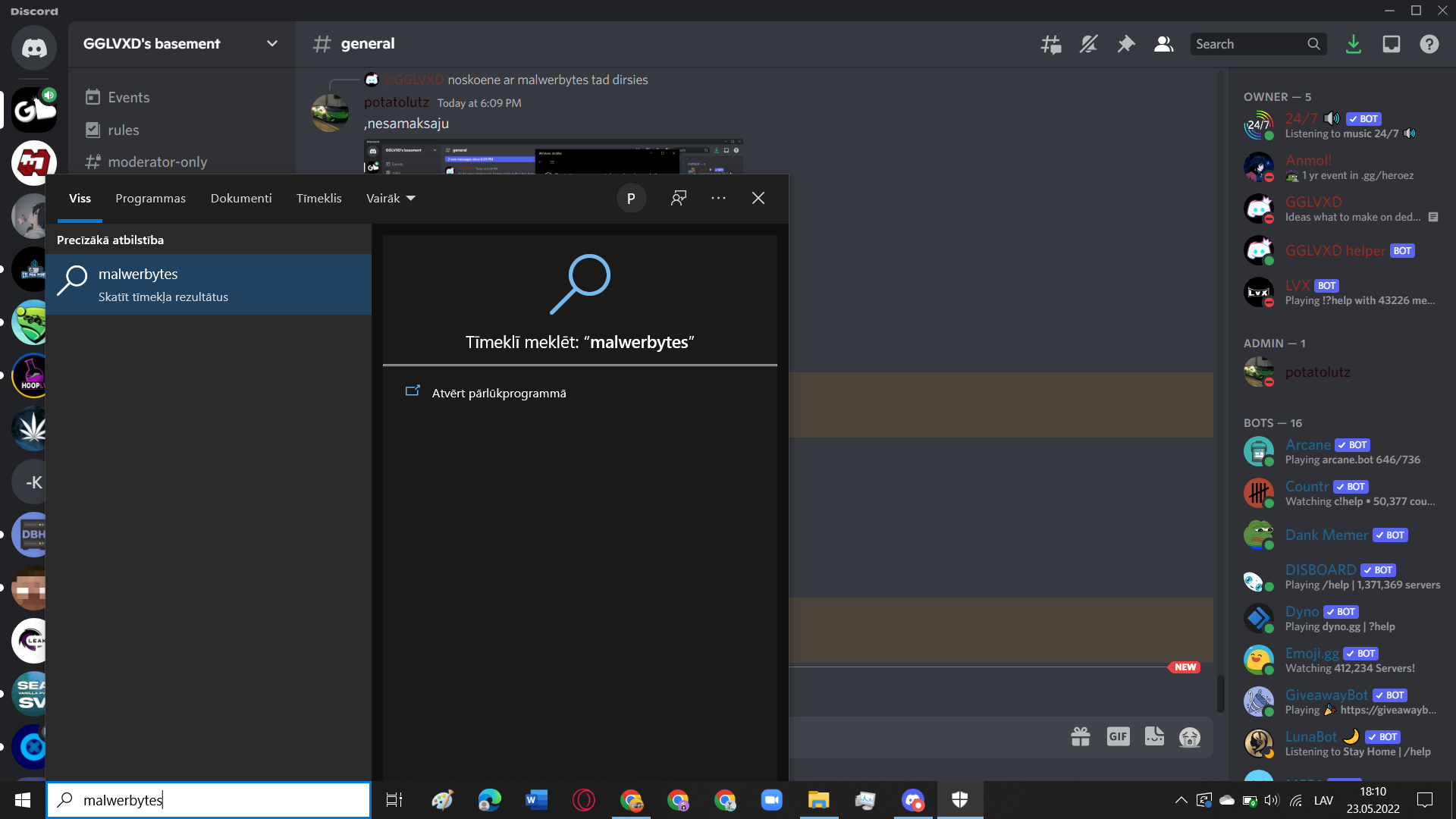Open the Discord inbox icon
This screenshot has width=1456, height=819.
coord(1391,44)
